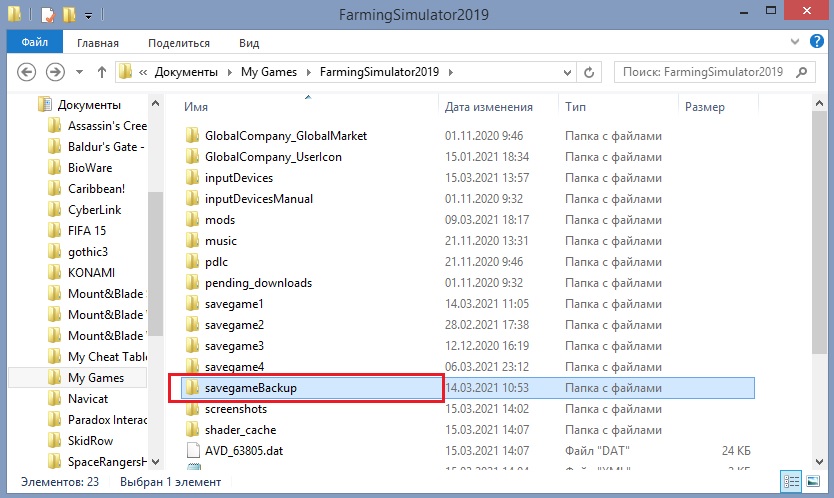834x498 pixels.
Task: Select the AVD_63805.dat file icon
Action: pos(193,451)
